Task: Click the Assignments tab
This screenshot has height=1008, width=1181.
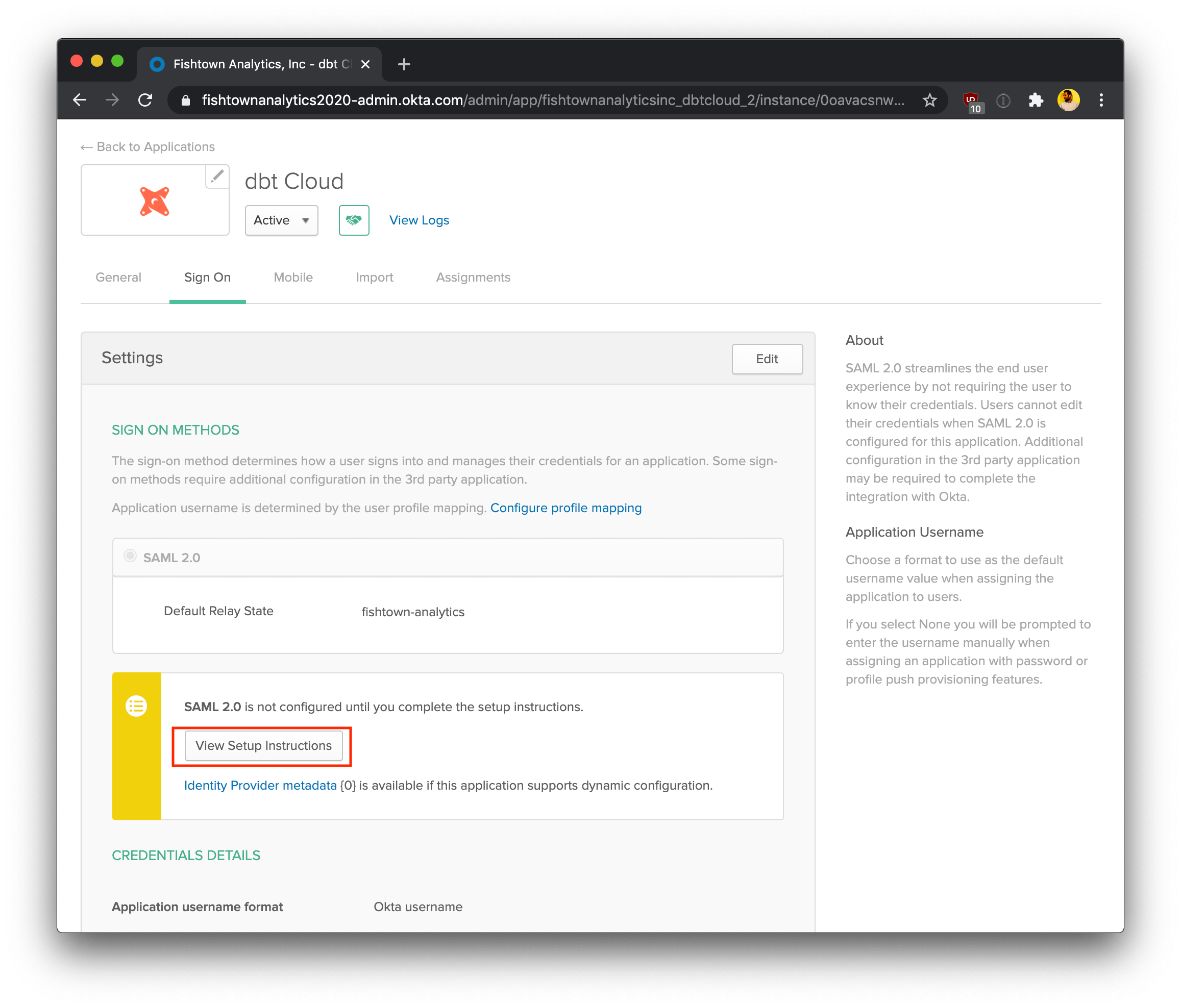Action: pos(473,277)
